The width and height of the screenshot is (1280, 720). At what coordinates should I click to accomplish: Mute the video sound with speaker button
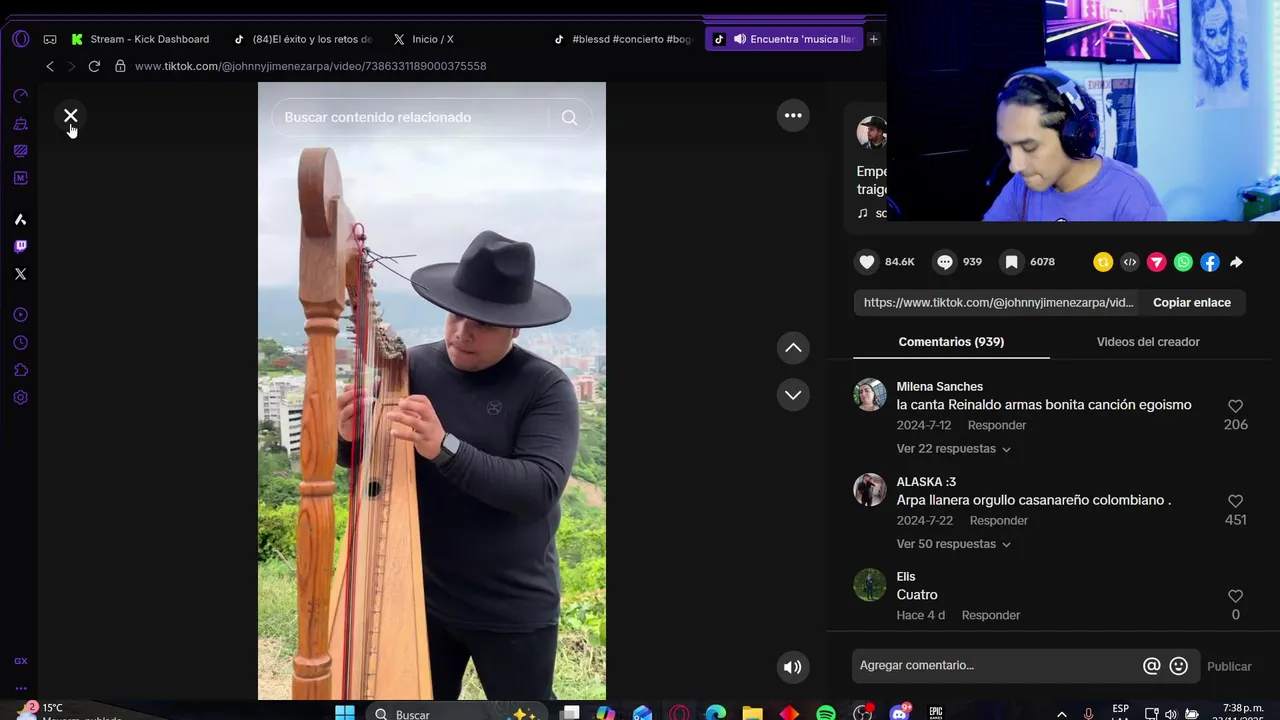tap(793, 667)
